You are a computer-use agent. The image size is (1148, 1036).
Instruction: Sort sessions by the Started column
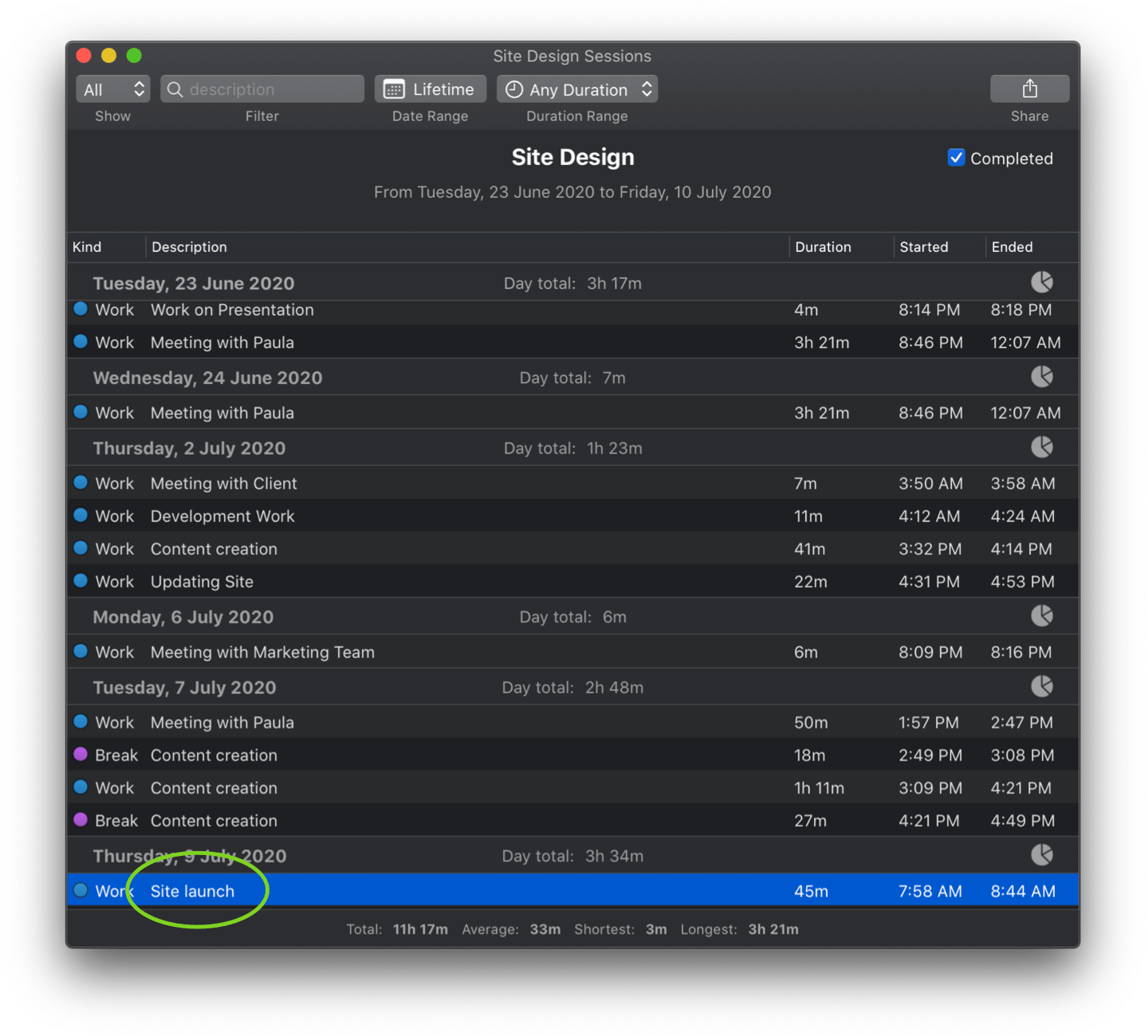click(x=923, y=247)
